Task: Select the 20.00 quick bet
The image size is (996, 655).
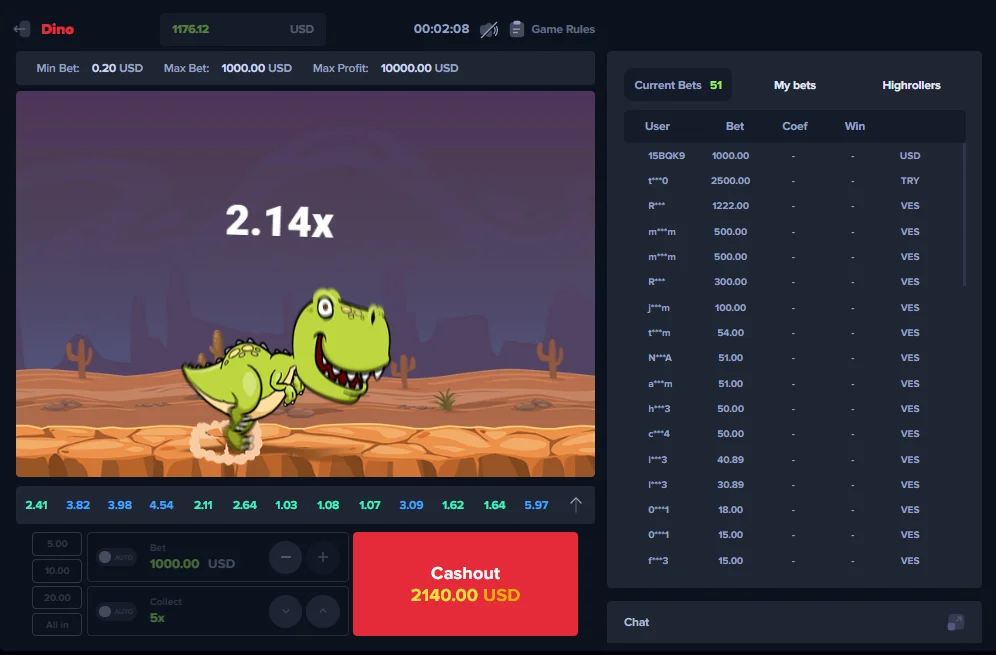Action: pos(57,598)
